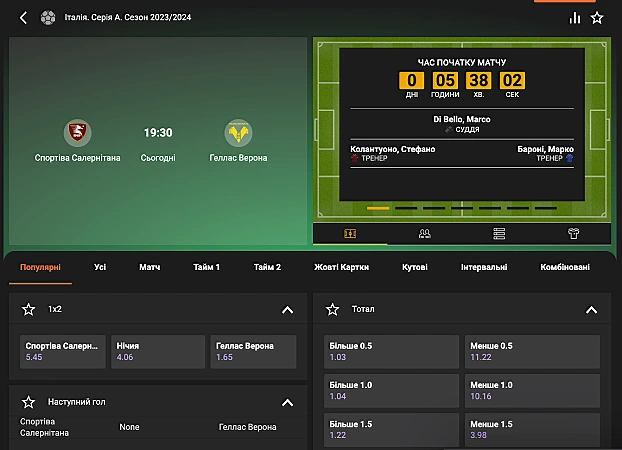Viewport: 622px width, 450px height.
Task: Collapse the Наступний гол section
Action: [x=287, y=402]
